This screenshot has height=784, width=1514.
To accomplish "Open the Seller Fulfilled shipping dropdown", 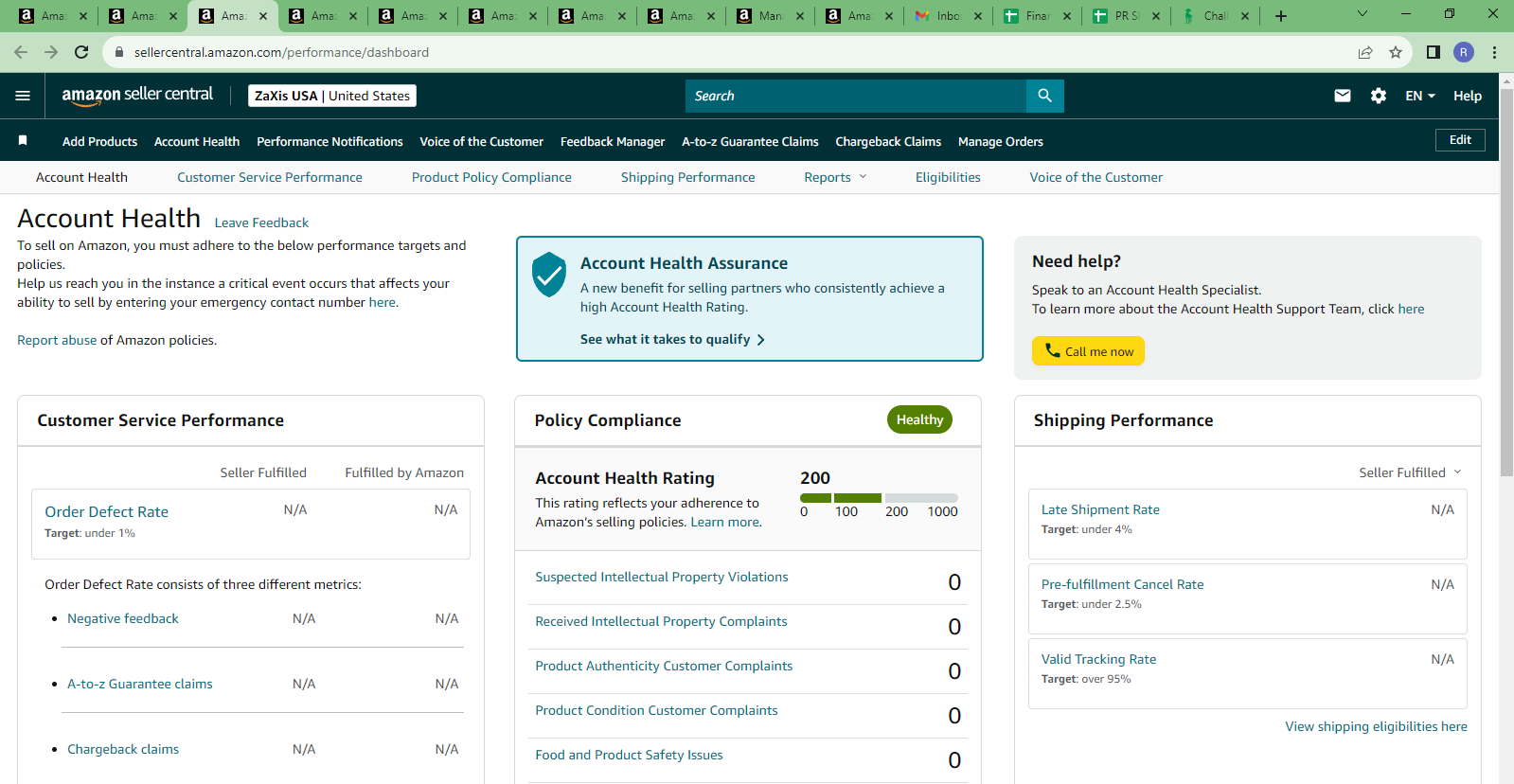I will (1410, 472).
